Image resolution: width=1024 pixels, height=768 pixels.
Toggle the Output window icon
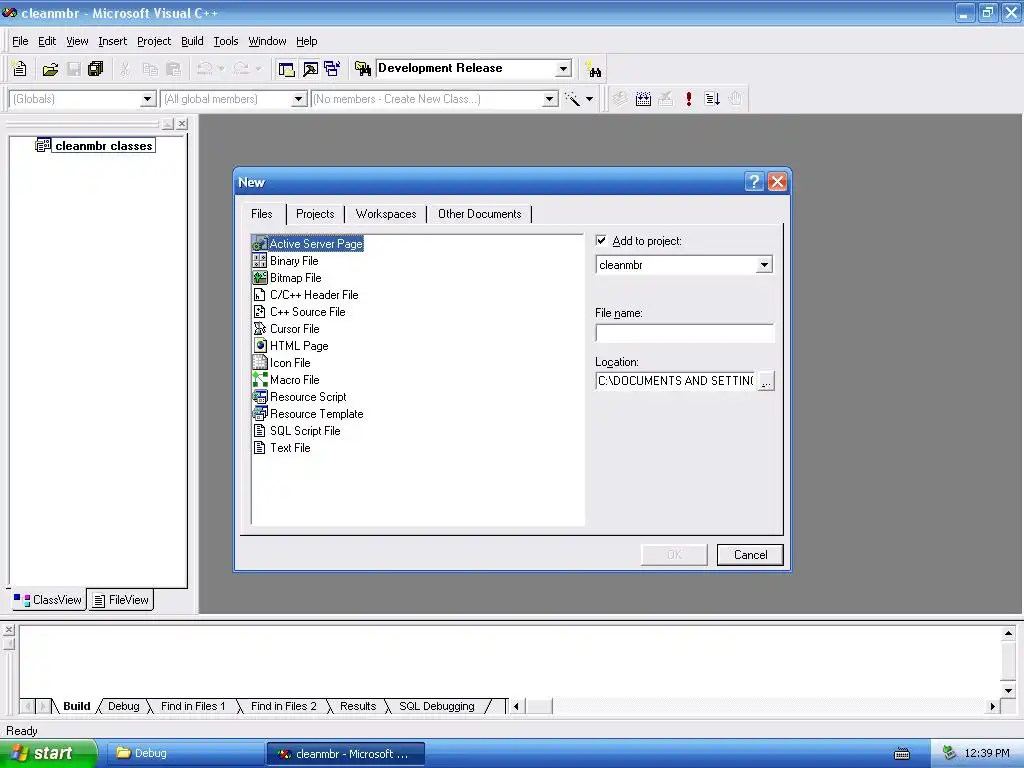click(310, 69)
